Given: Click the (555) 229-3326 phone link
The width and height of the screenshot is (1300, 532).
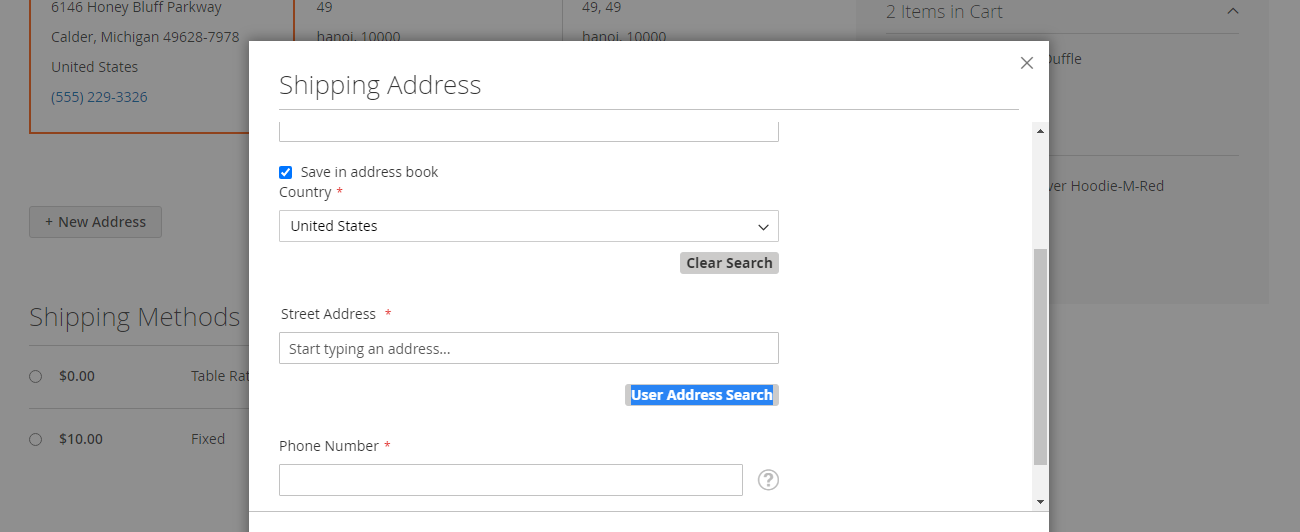Looking at the screenshot, I should 99,97.
